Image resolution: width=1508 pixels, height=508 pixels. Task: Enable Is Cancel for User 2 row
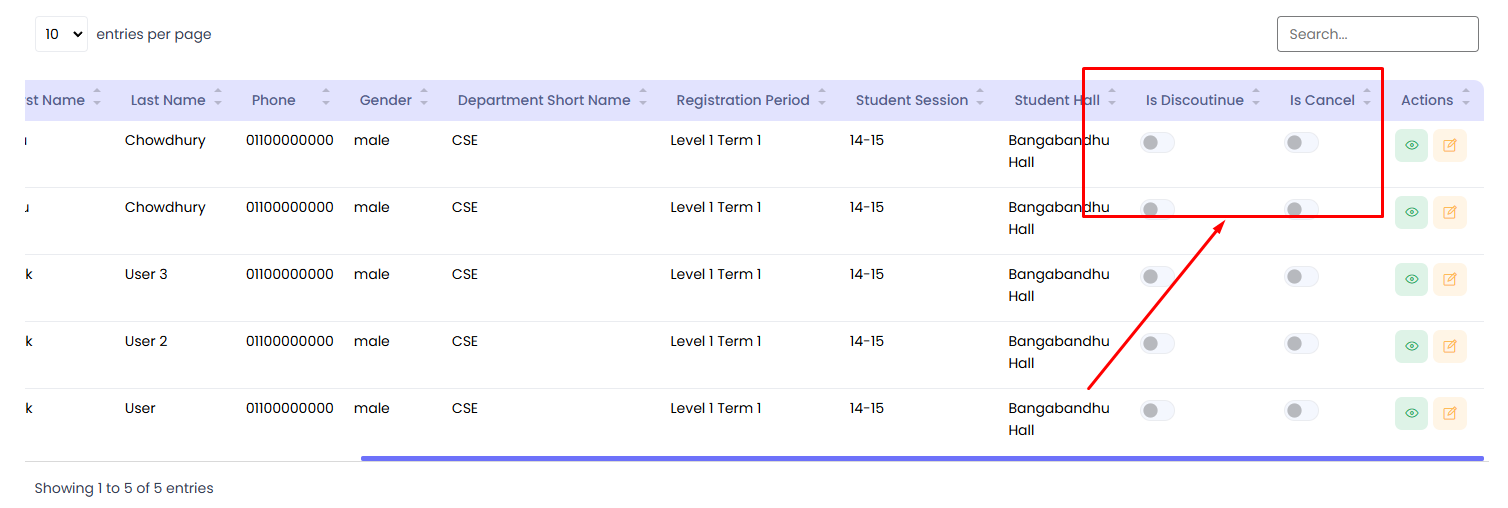click(x=1301, y=343)
